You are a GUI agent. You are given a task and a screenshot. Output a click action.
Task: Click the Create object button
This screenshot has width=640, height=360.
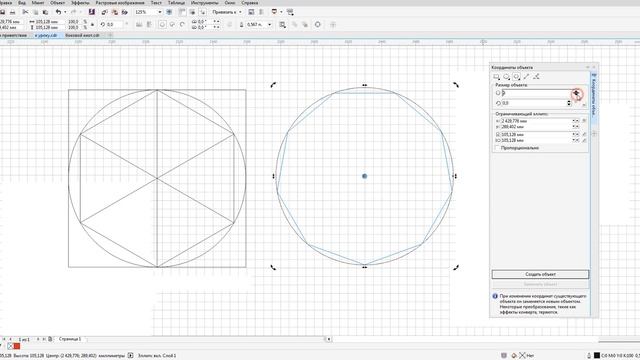pos(540,274)
